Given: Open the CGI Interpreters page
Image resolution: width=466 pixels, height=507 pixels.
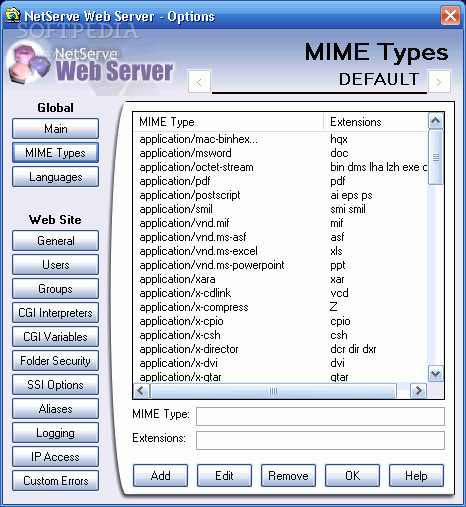Looking at the screenshot, I should tap(56, 313).
